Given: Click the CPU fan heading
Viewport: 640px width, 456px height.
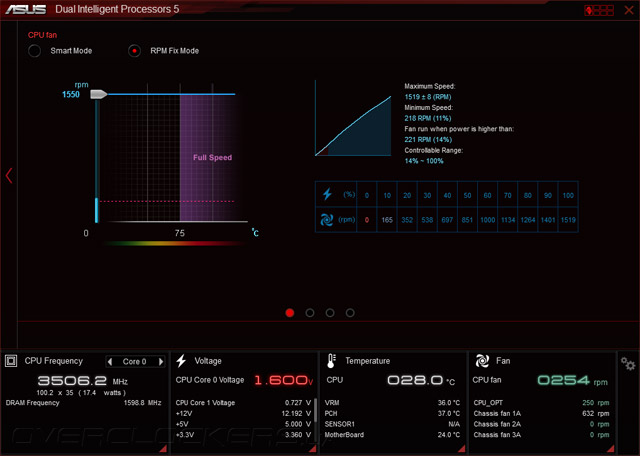Looking at the screenshot, I should point(42,35).
